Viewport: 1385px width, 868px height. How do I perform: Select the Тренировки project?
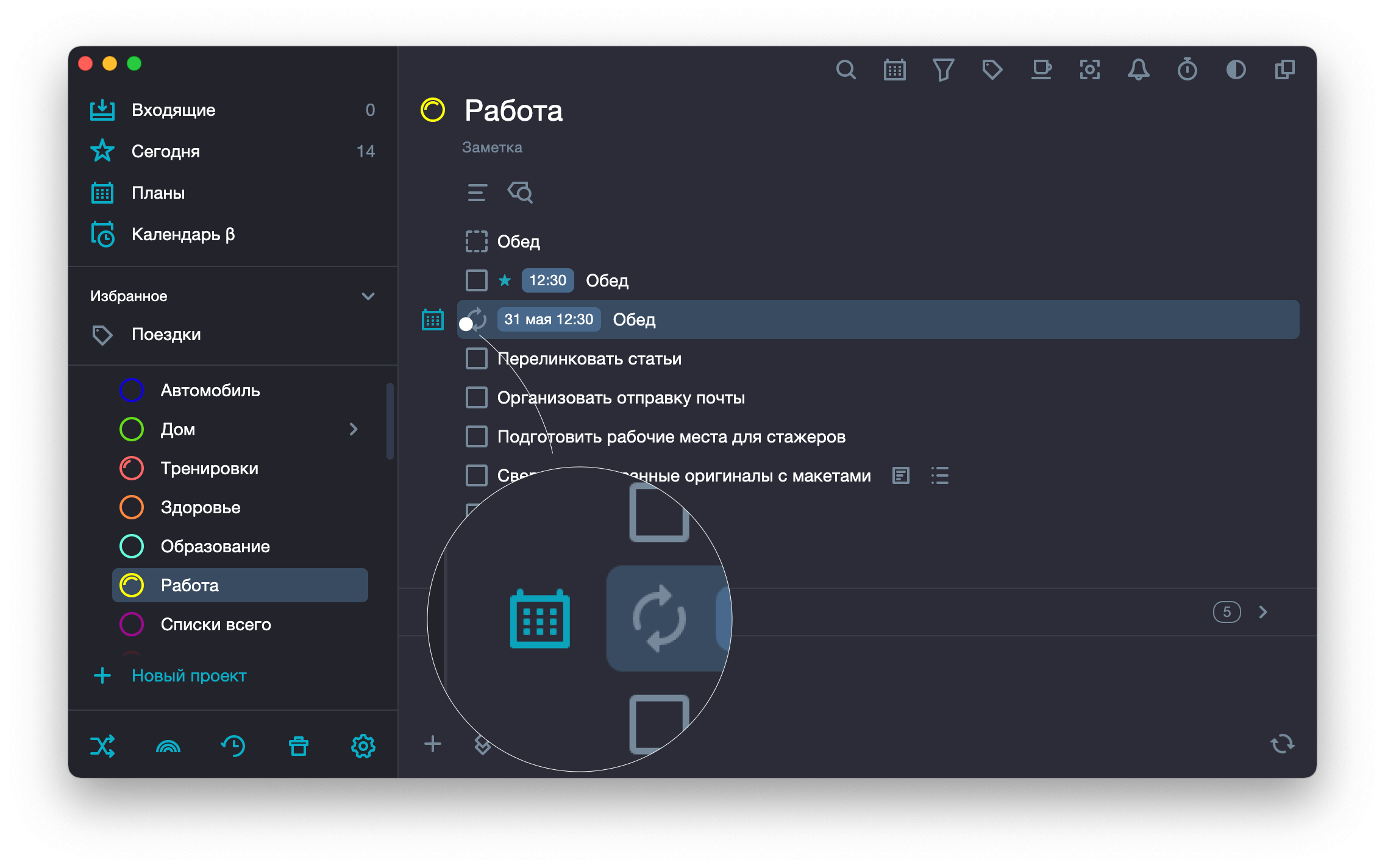[240, 468]
